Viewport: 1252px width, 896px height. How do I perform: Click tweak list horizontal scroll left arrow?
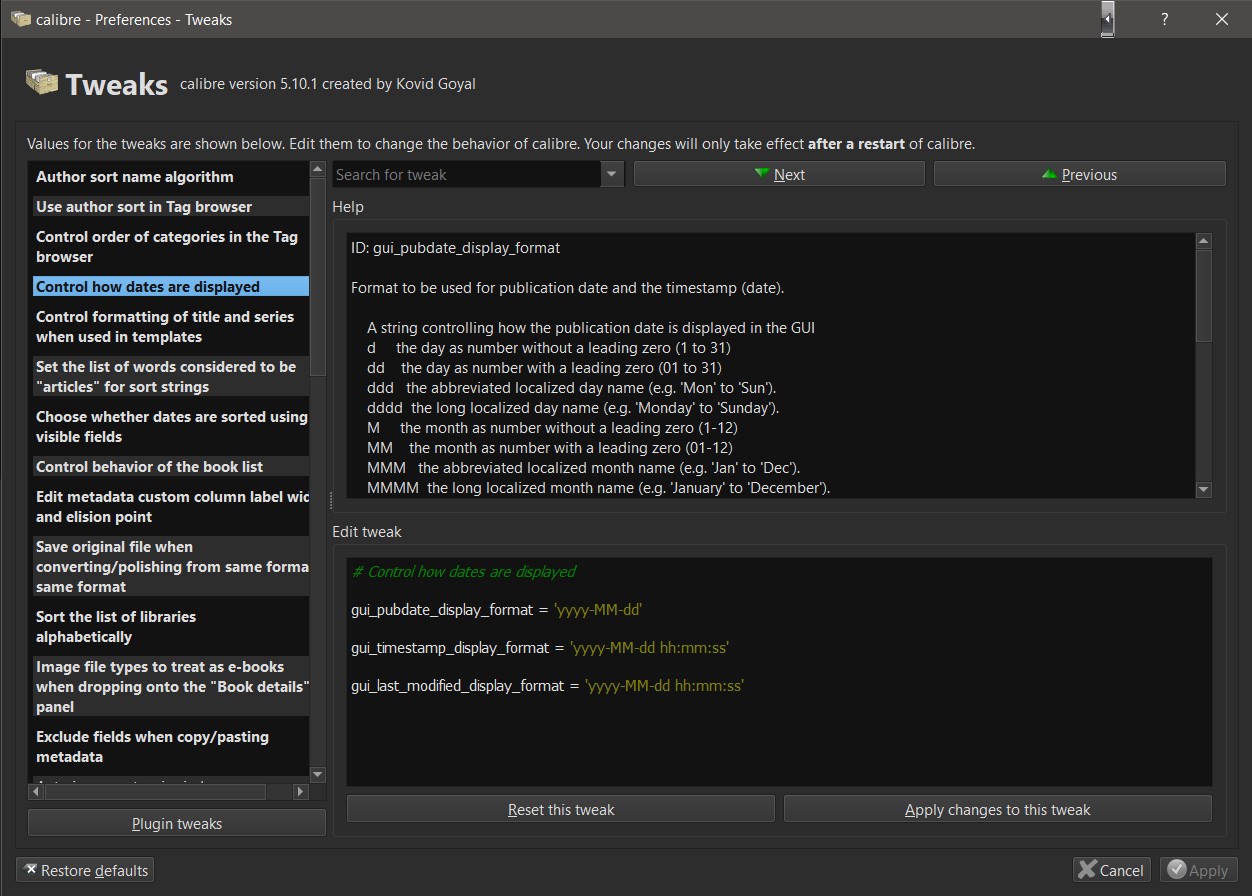tap(37, 791)
